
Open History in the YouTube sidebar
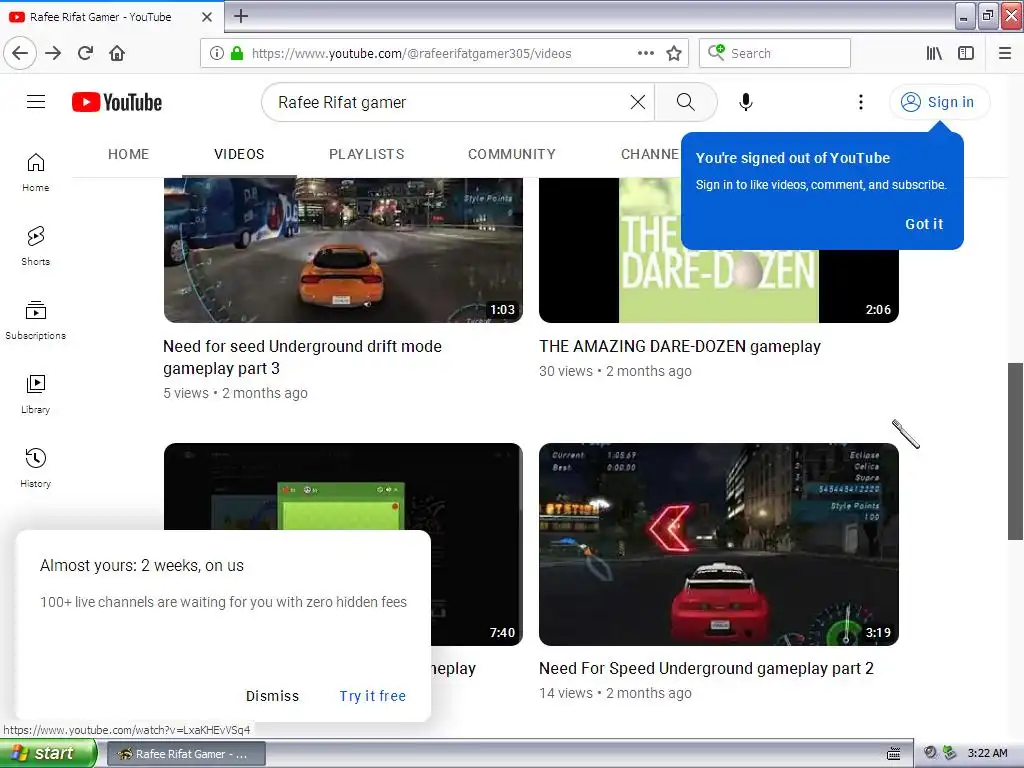(35, 468)
